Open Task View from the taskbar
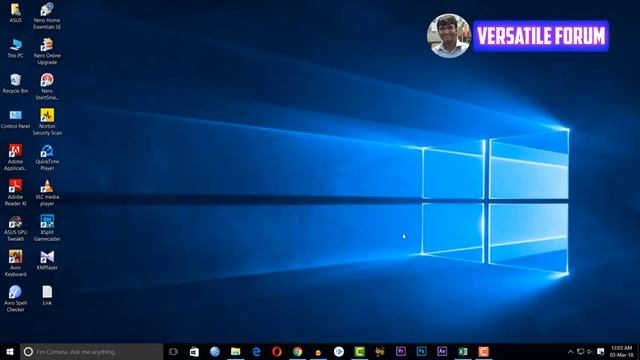This screenshot has height=360, width=640. pyautogui.click(x=173, y=351)
